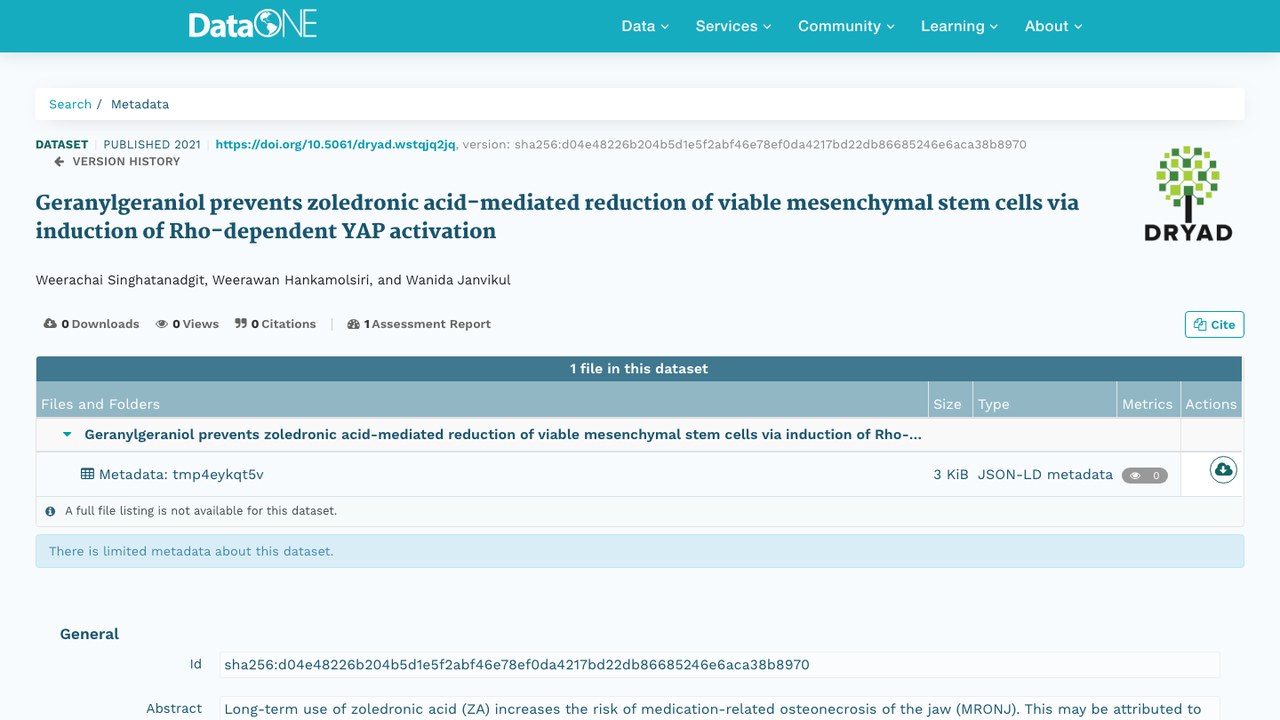Click the 0 Downloads count text
Viewport: 1280px width, 720px height.
click(x=100, y=324)
